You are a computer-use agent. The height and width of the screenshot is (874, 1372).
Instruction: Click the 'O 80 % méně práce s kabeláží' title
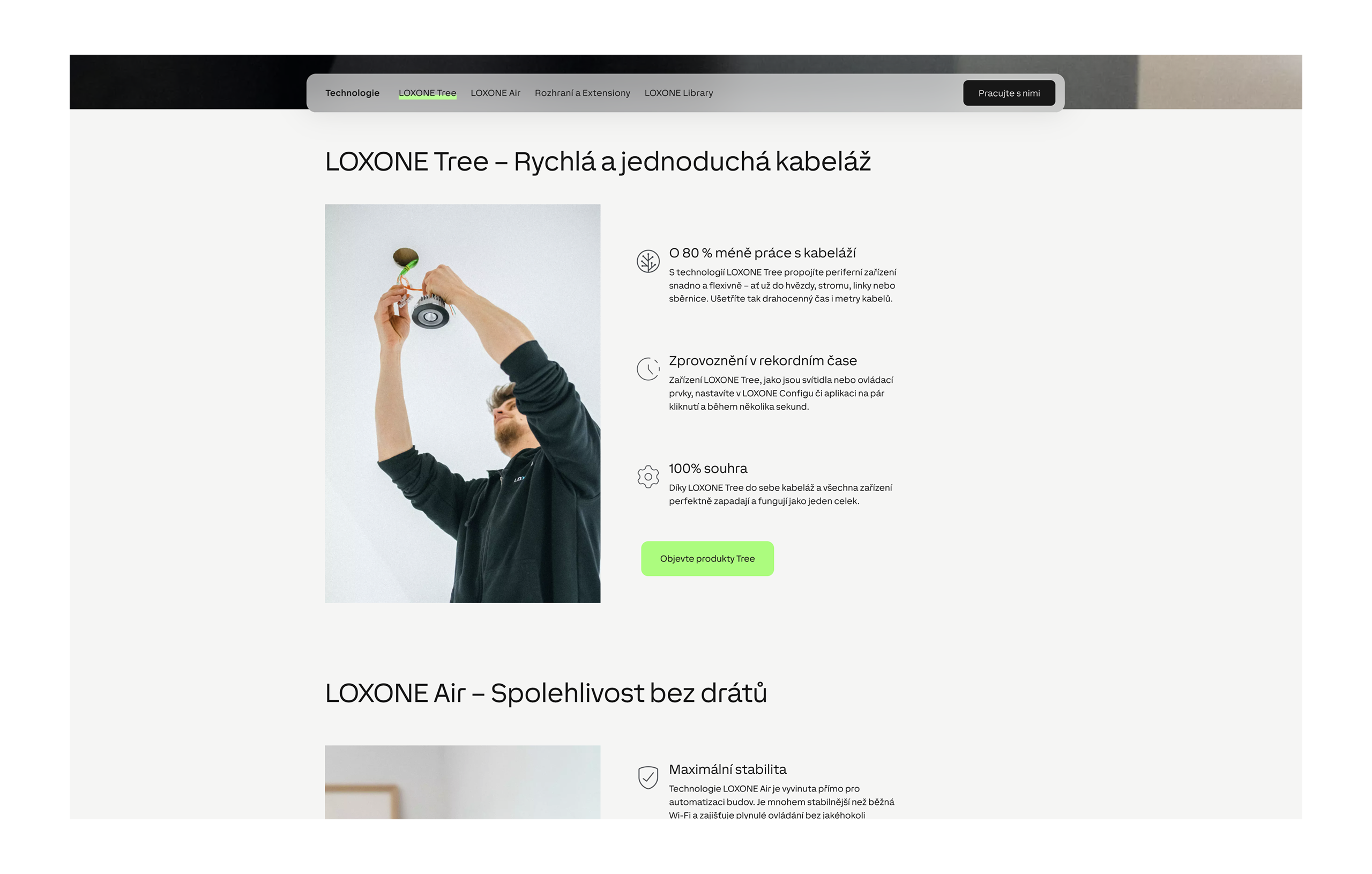[x=762, y=253]
